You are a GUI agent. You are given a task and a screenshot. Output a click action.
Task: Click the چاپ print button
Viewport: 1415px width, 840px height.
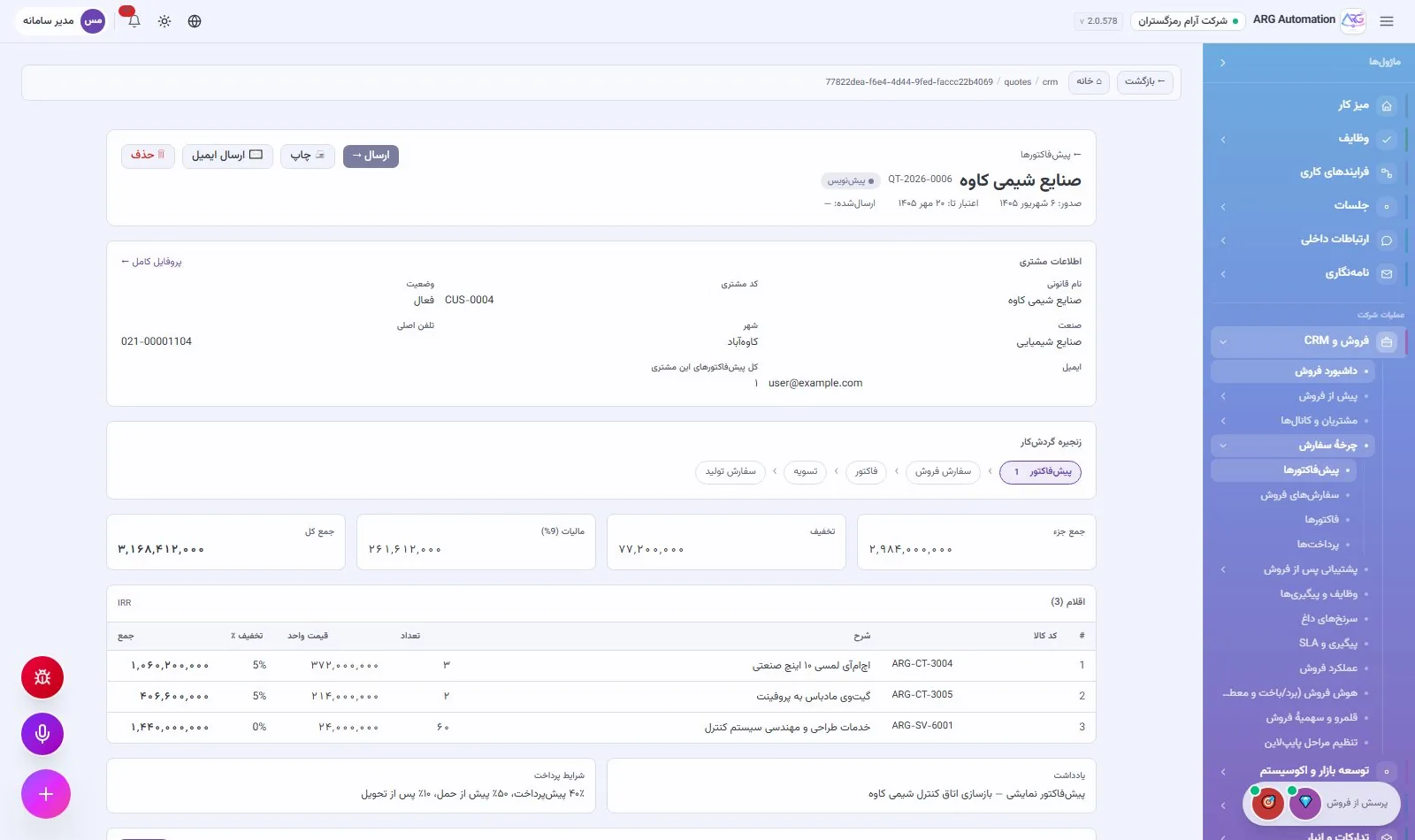click(308, 156)
